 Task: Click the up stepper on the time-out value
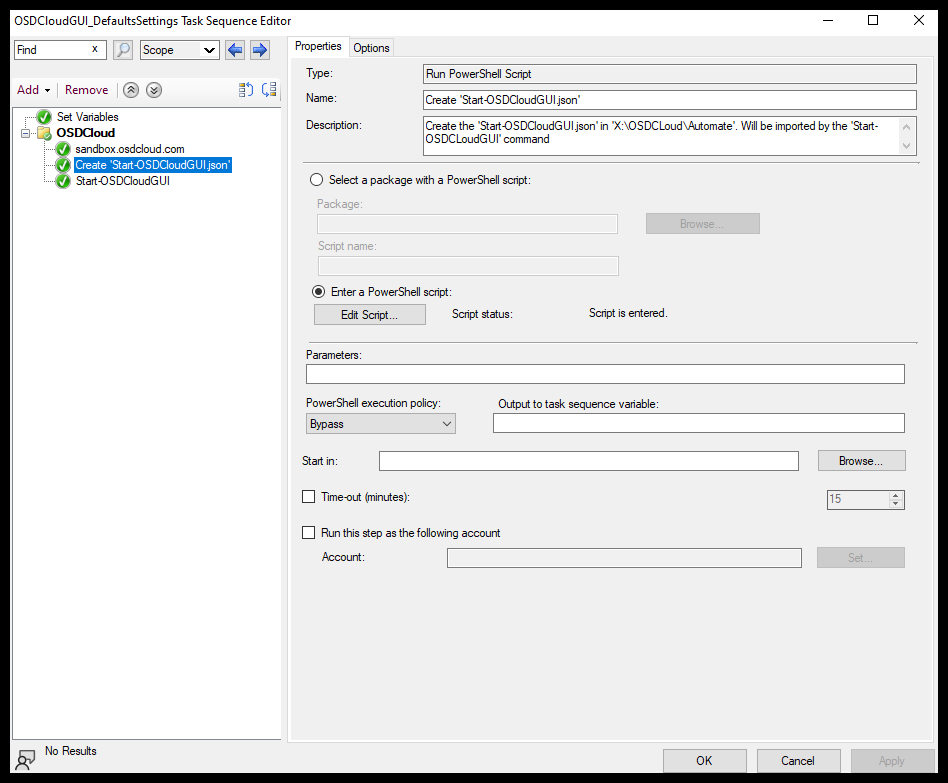pos(897,494)
